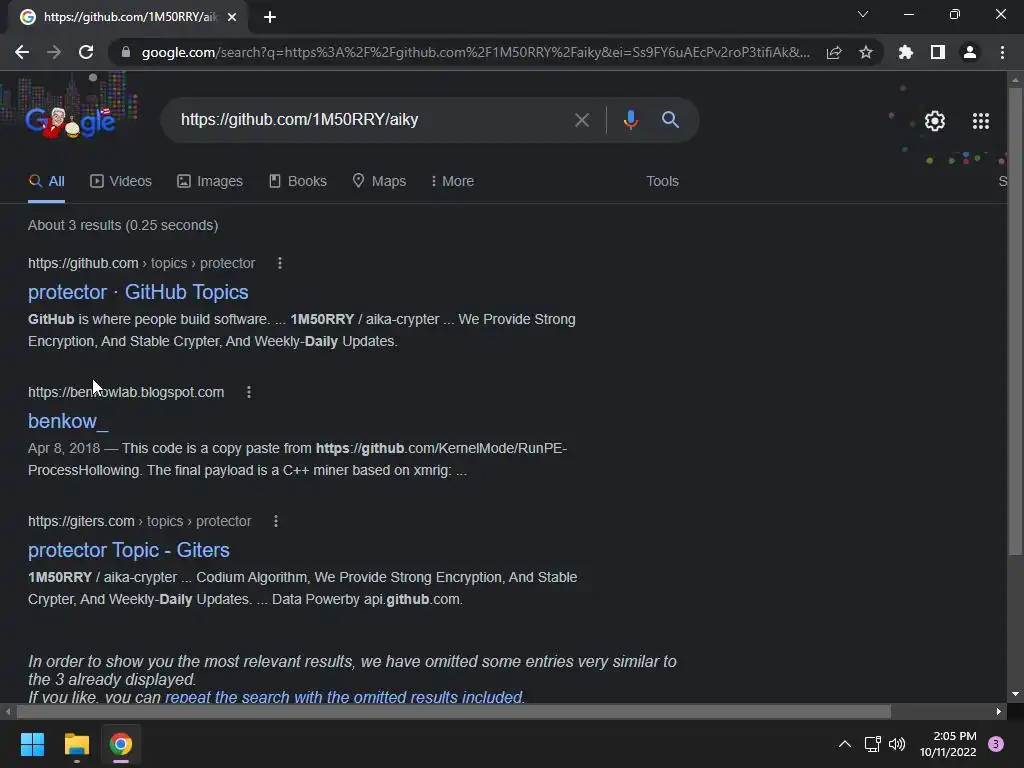The image size is (1024, 768).
Task: Repeat search with omitted results included
Action: tap(344, 697)
